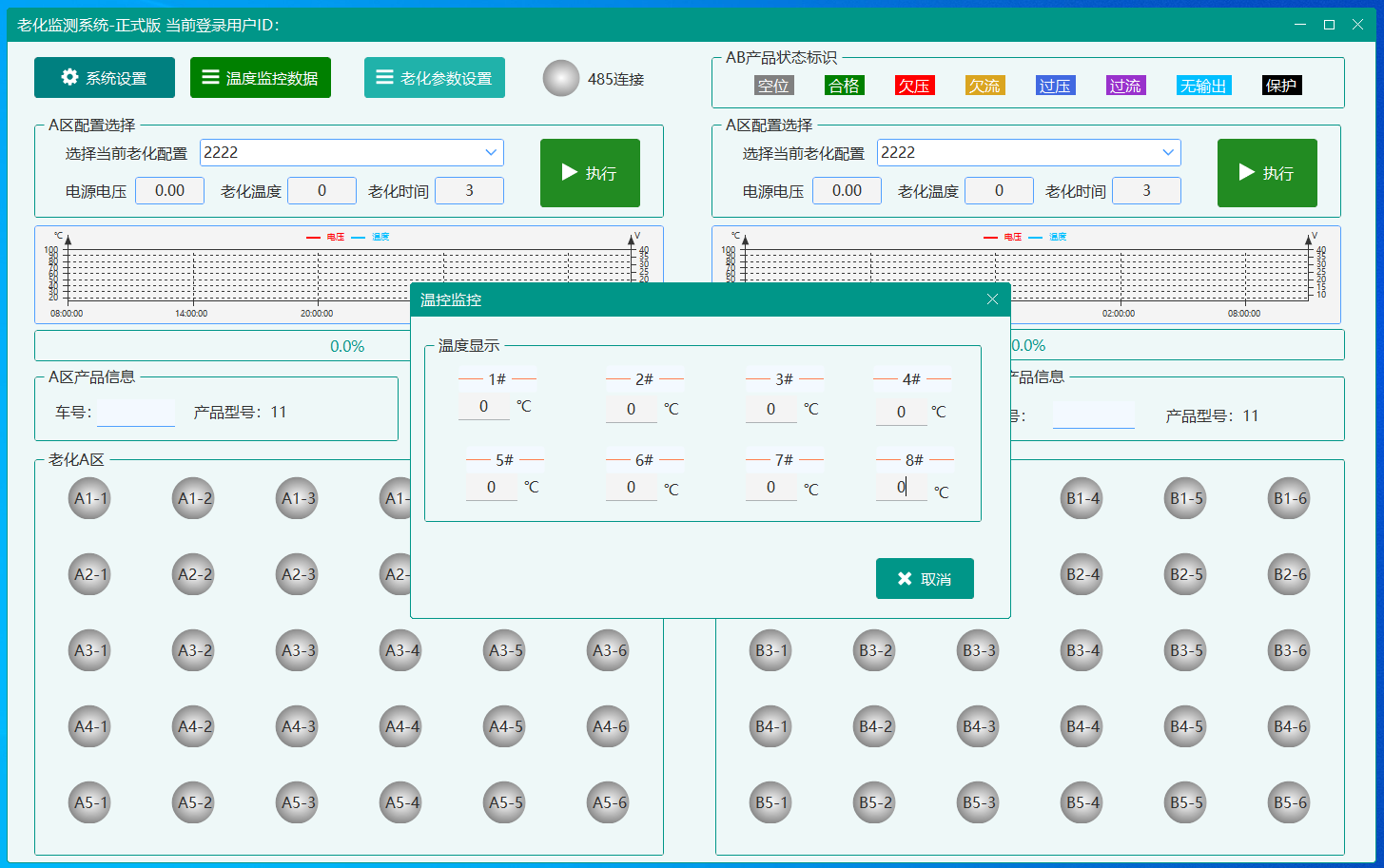This screenshot has width=1384, height=868.
Task: Click the 2# temperature value field
Action: click(x=632, y=410)
